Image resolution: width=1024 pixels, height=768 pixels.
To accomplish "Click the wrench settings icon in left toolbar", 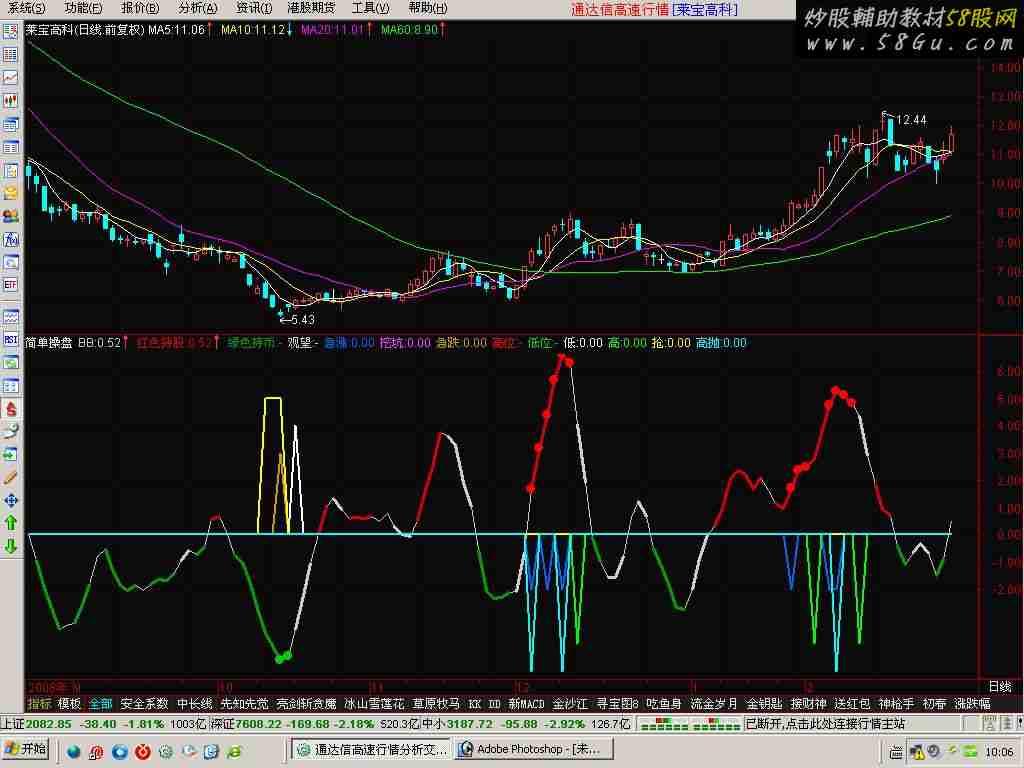I will pos(10,432).
